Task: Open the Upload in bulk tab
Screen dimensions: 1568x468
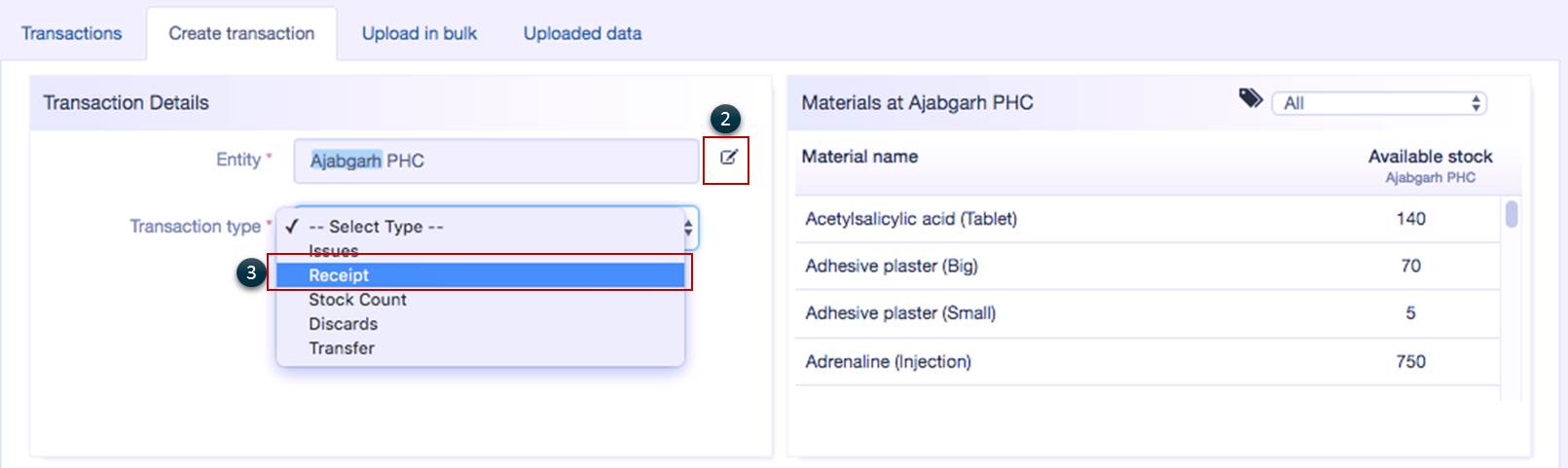Action: click(x=419, y=33)
